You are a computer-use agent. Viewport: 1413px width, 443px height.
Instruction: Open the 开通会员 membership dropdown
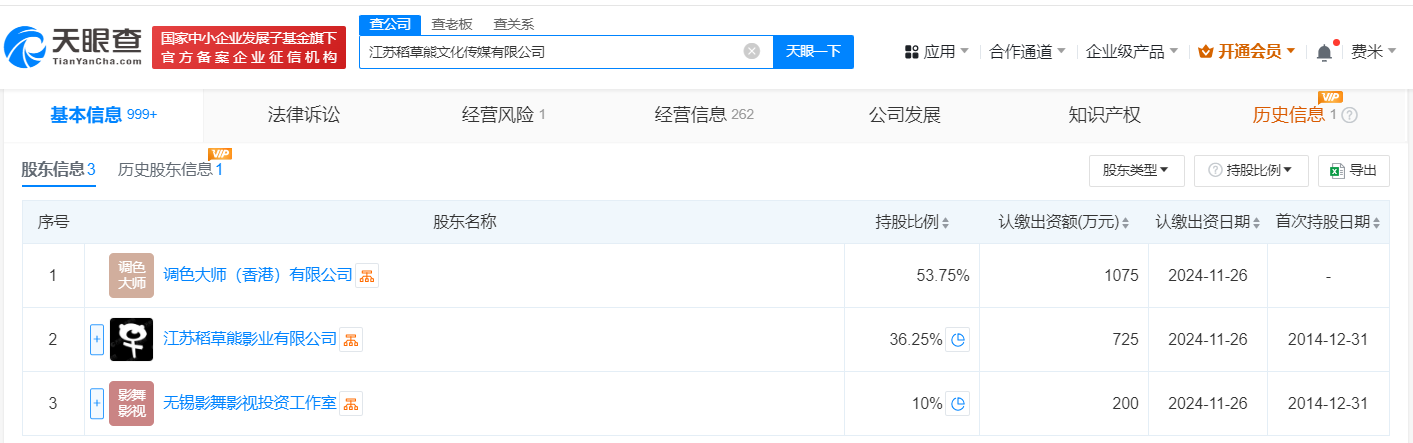pyautogui.click(x=1247, y=52)
